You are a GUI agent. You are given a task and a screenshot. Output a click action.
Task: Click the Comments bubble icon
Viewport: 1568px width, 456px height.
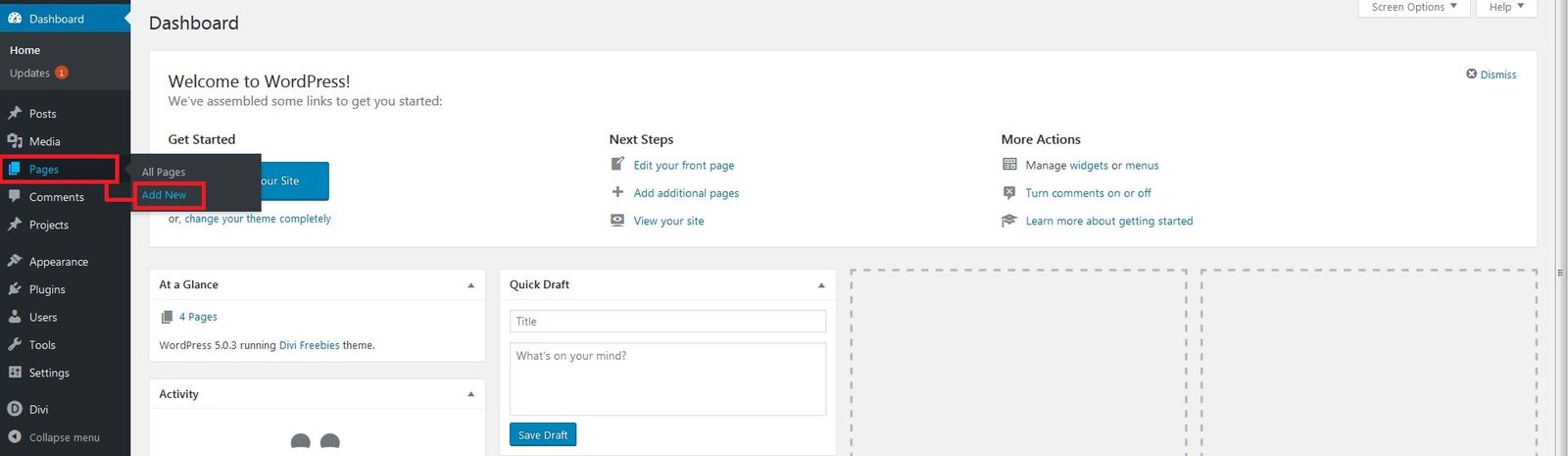tap(15, 196)
